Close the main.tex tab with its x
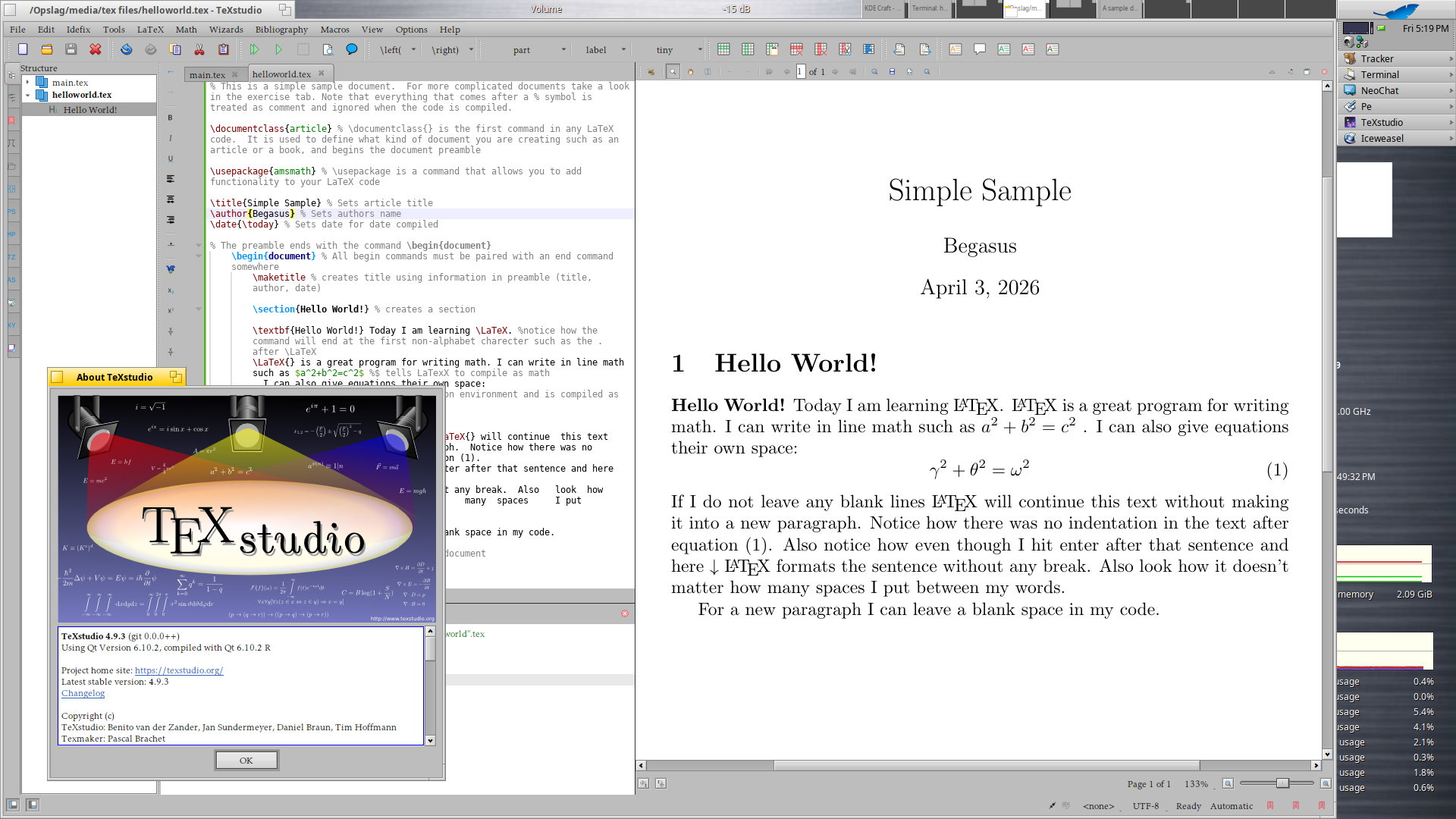Viewport: 1456px width, 819px height. (x=235, y=74)
